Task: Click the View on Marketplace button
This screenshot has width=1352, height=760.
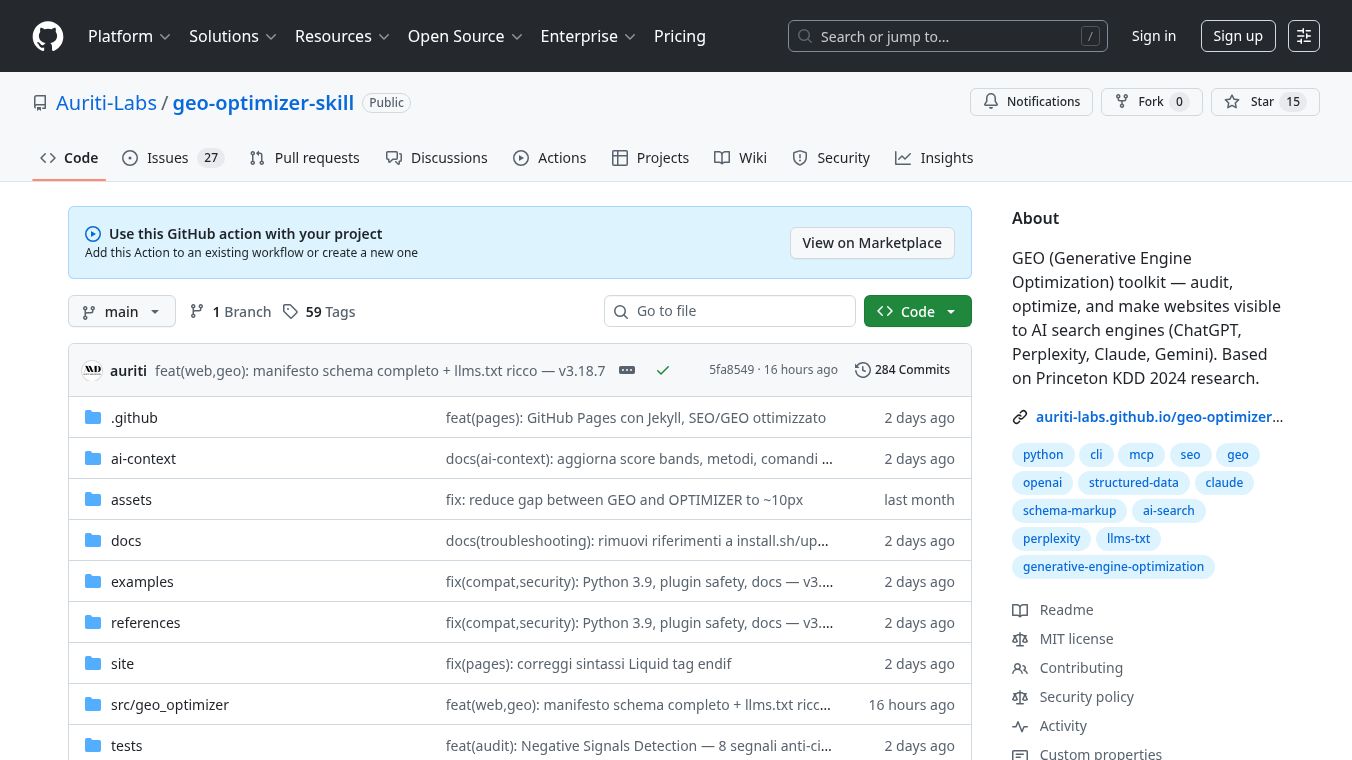Action: [871, 243]
